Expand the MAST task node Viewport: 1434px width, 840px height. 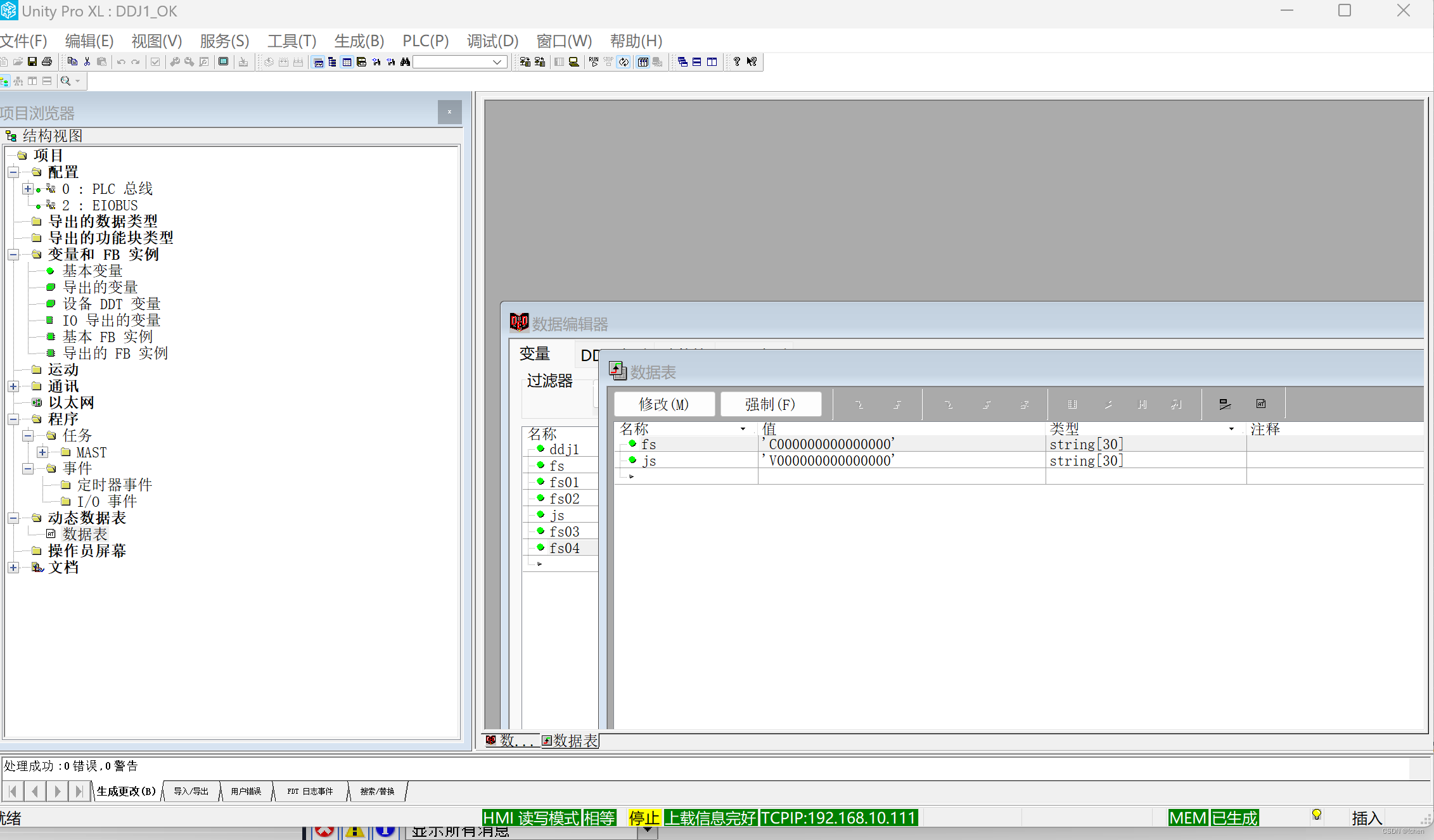point(42,452)
